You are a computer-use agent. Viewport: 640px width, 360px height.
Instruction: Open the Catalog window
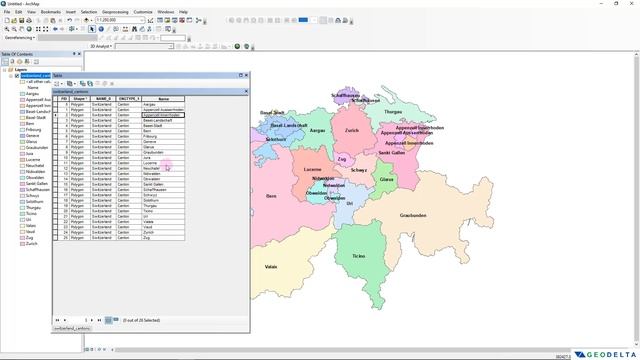pos(167,20)
